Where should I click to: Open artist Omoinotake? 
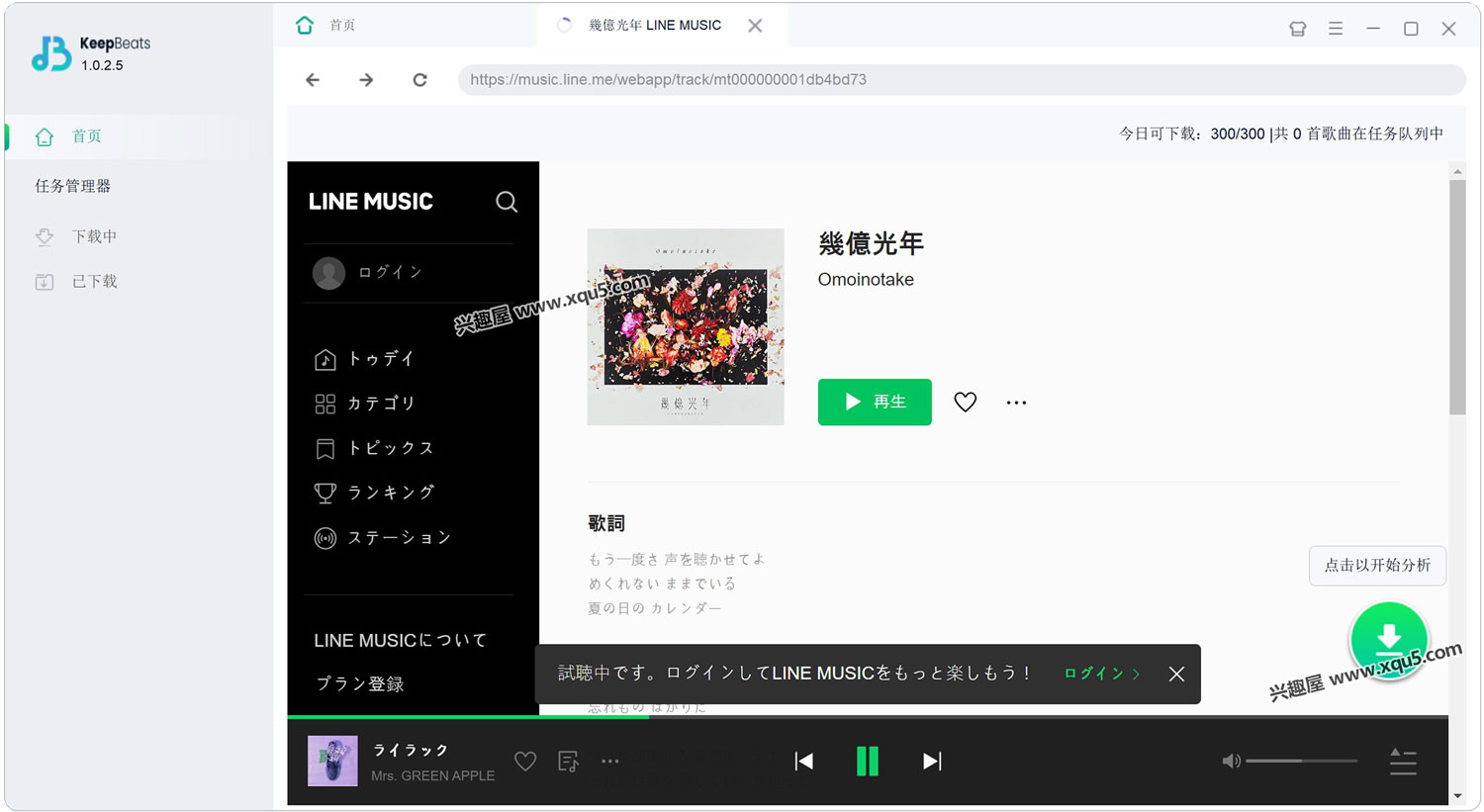click(866, 280)
